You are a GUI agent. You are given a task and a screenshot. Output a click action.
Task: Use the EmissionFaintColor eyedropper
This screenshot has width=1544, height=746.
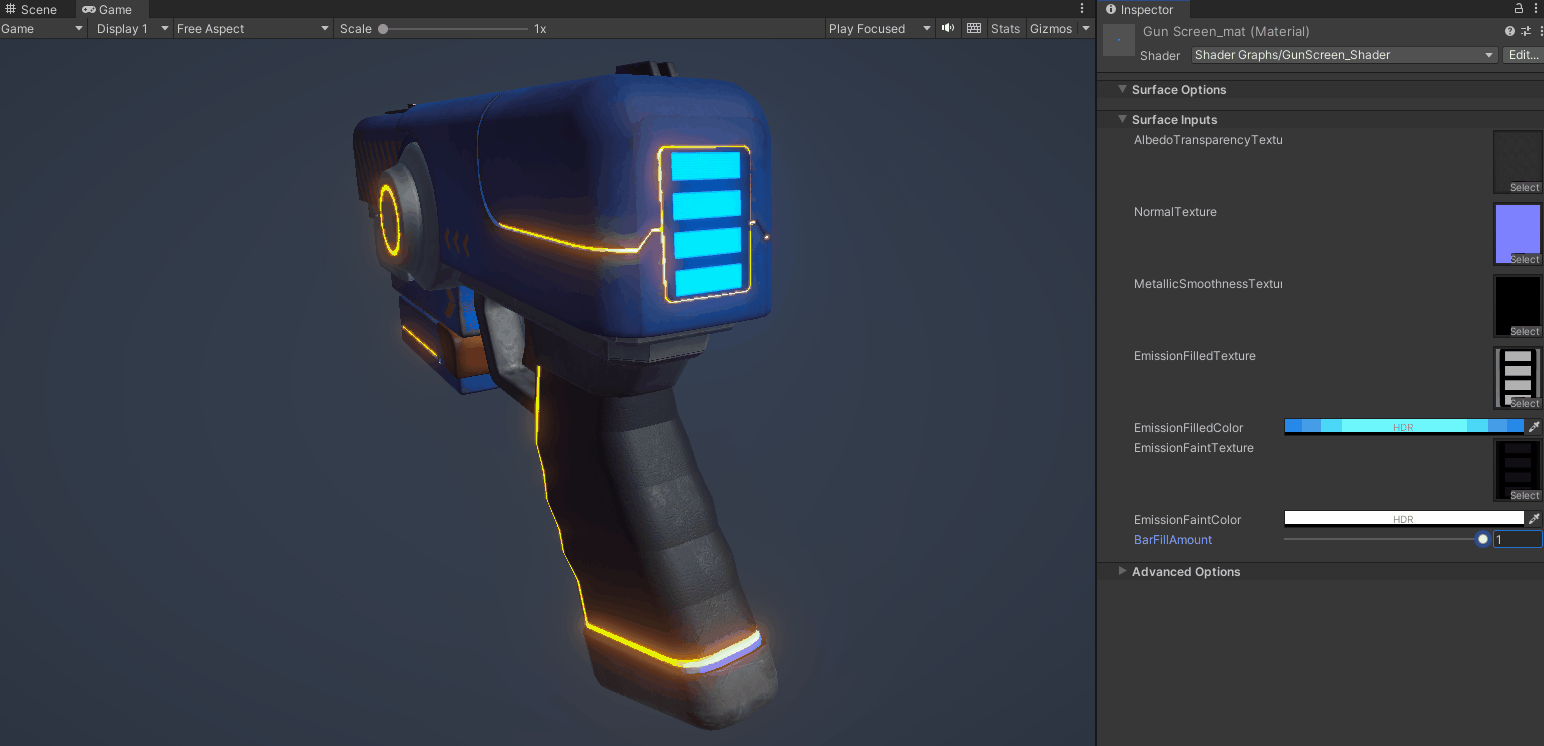click(1534, 518)
